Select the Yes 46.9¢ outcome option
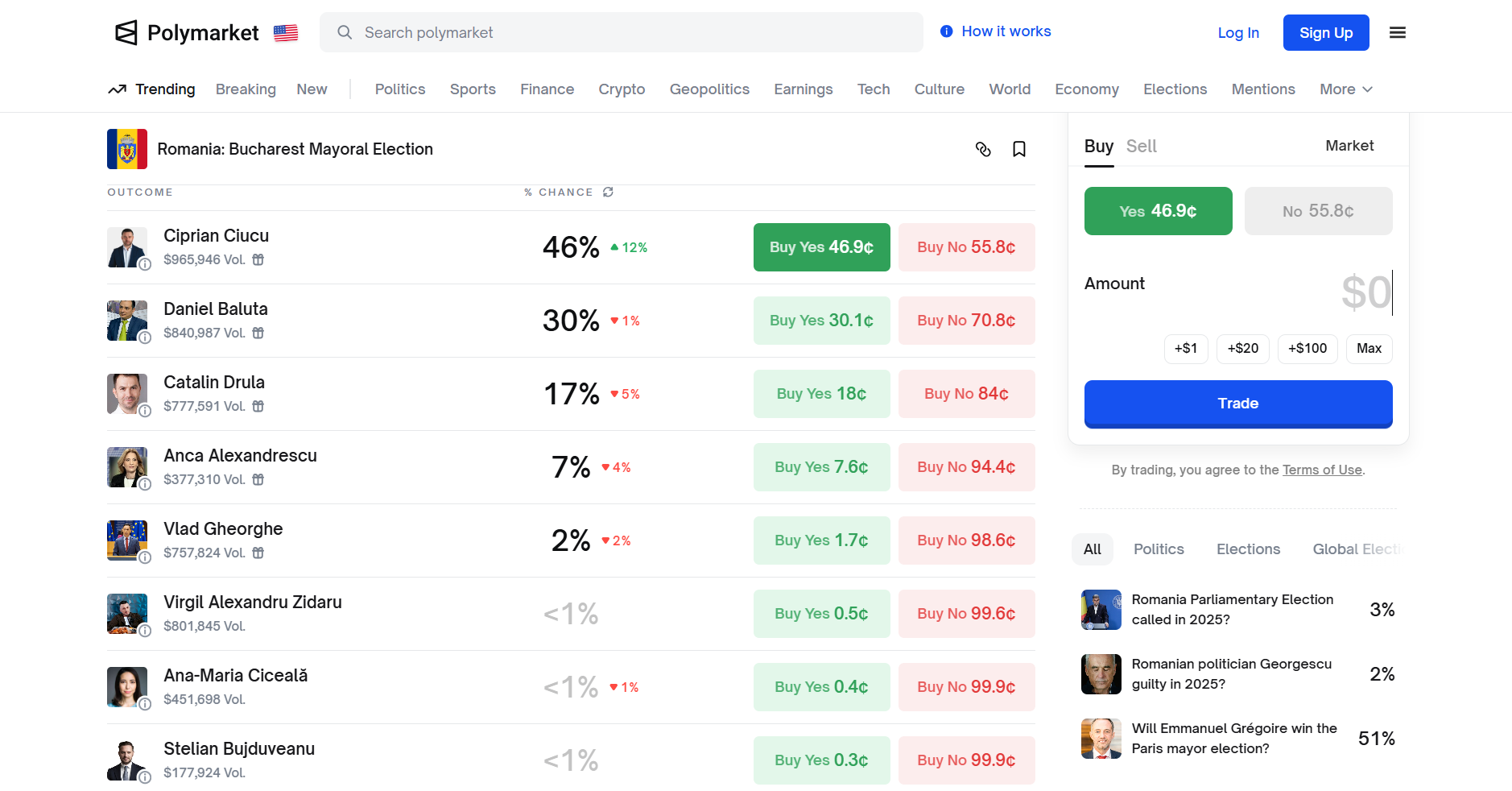This screenshot has width=1512, height=791. [1158, 211]
